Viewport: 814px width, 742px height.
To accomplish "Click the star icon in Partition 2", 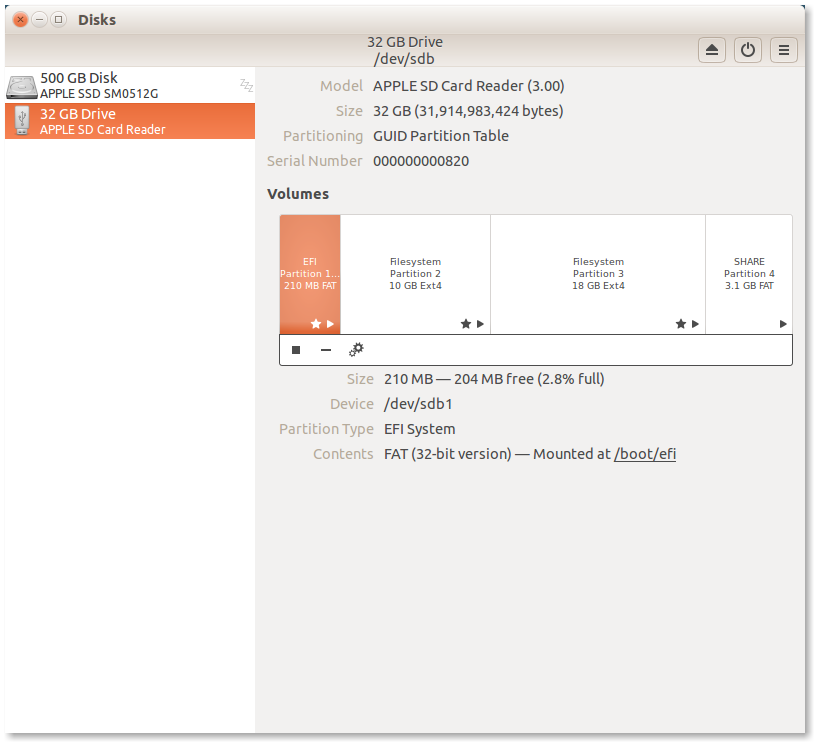I will coord(465,324).
